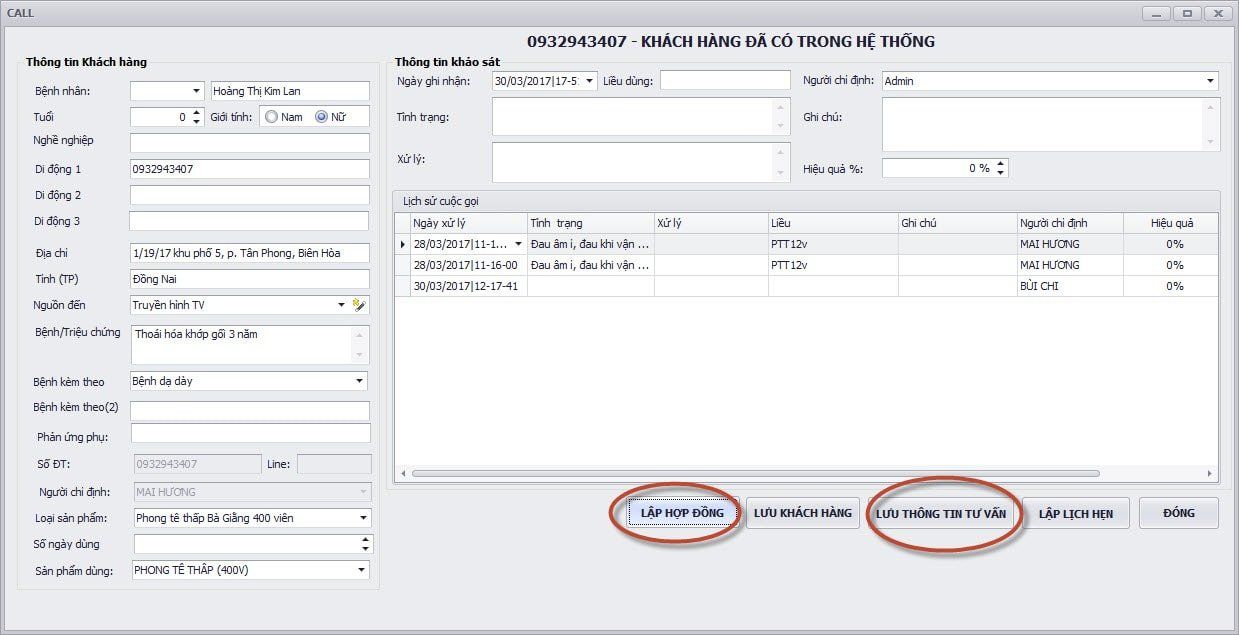Click the edit pencil icon beside Nguồn đến
The height and width of the screenshot is (635, 1239).
point(361,305)
